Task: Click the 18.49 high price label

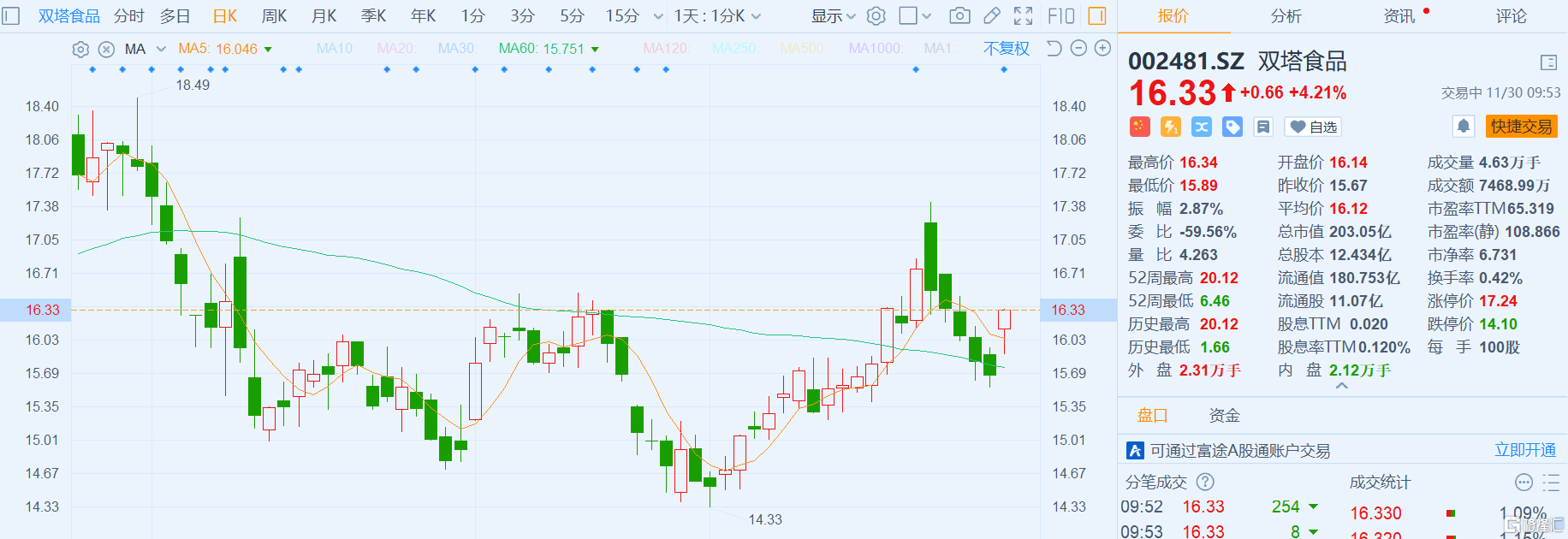Action: pyautogui.click(x=193, y=85)
